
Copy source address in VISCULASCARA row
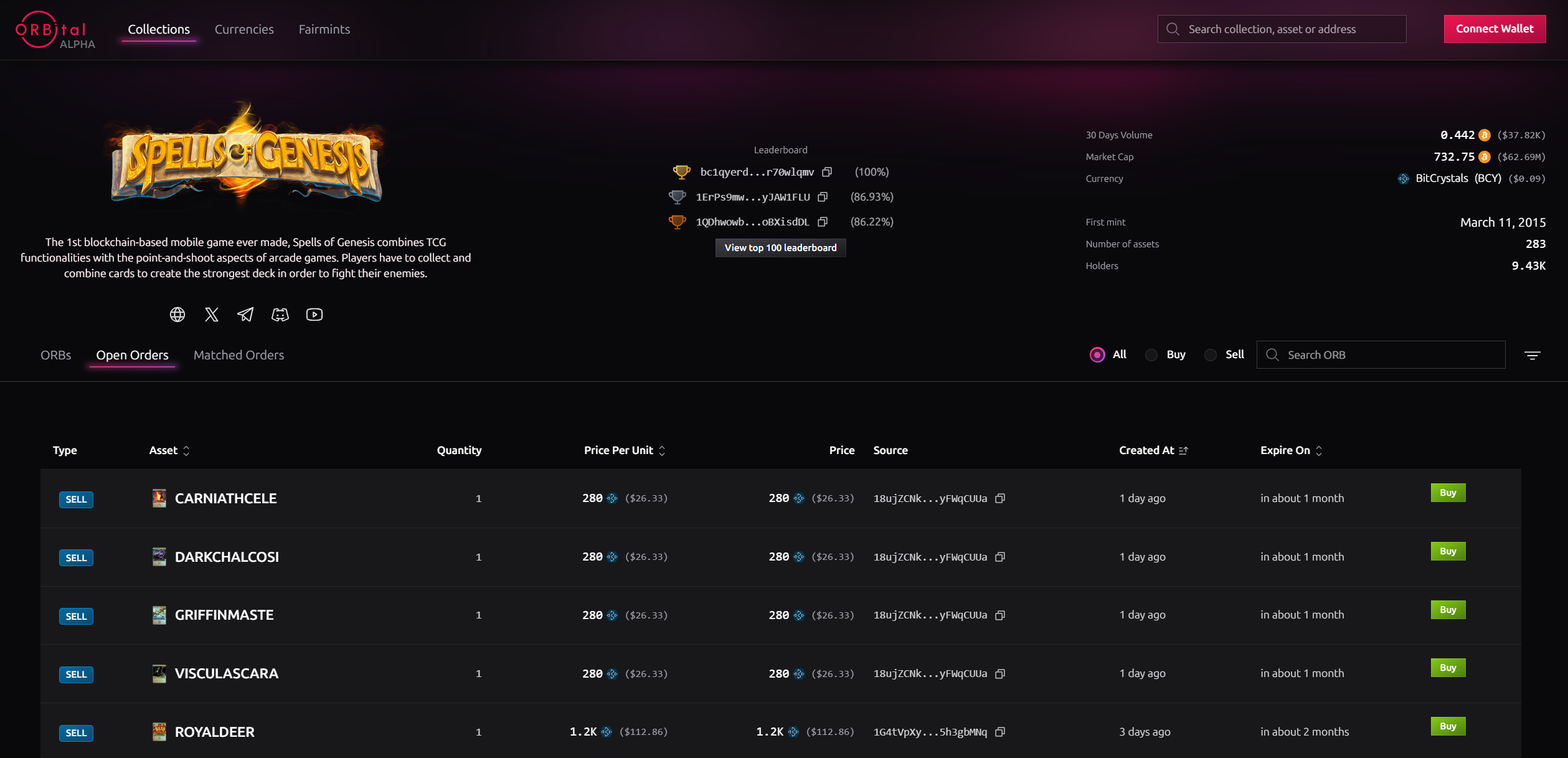[x=1000, y=674]
